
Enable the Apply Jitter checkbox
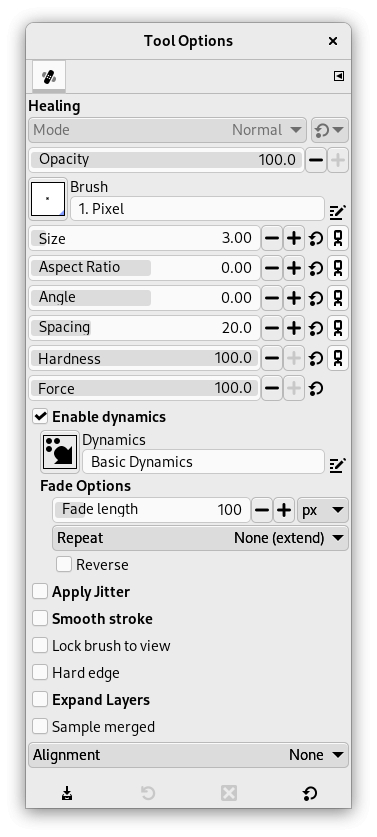point(40,591)
